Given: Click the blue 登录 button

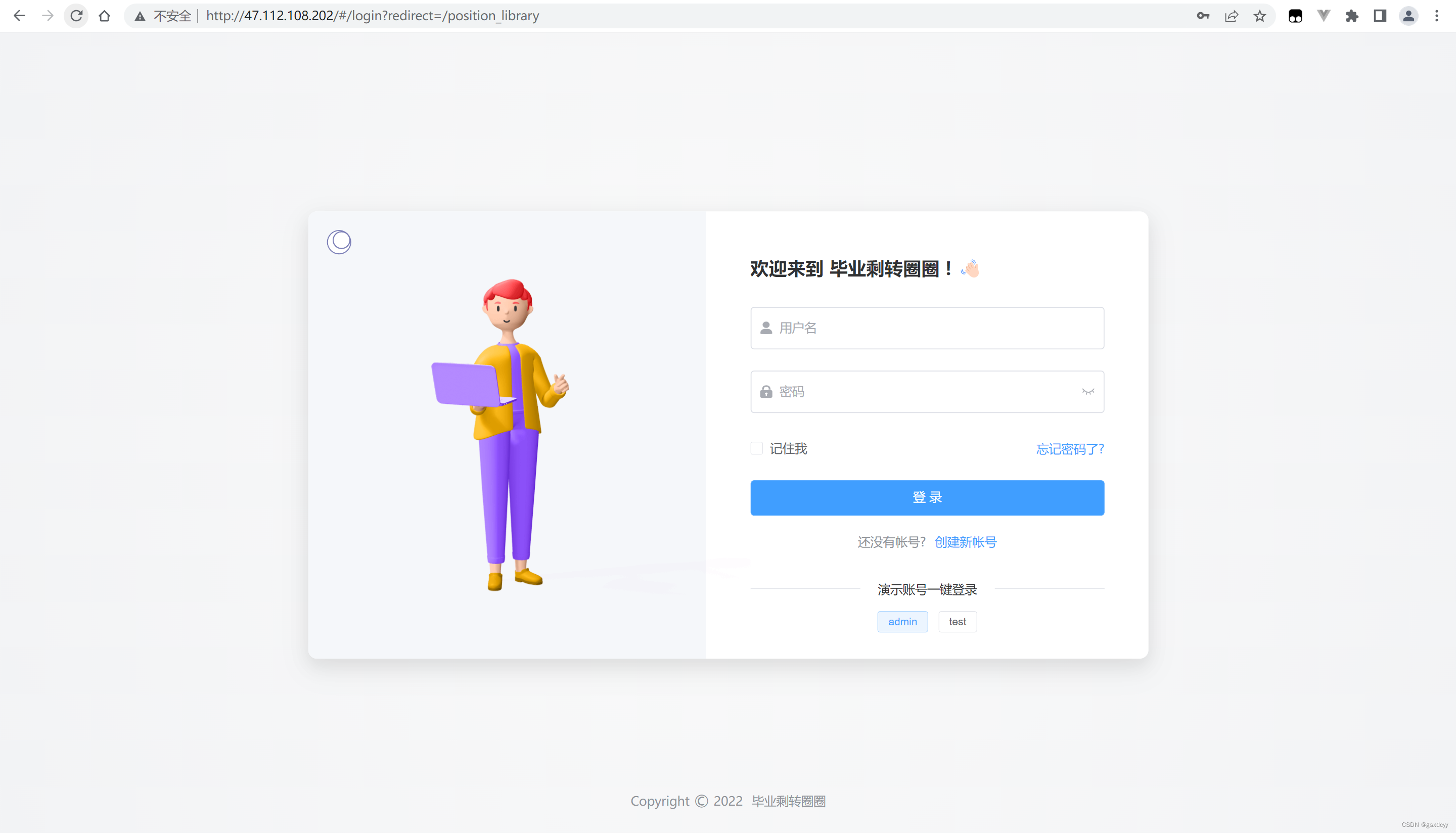Looking at the screenshot, I should pyautogui.click(x=927, y=498).
